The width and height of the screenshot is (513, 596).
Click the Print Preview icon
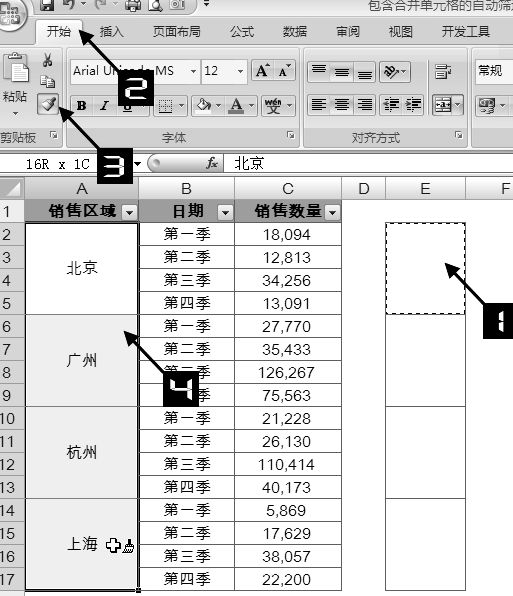pyautogui.click(x=155, y=5)
